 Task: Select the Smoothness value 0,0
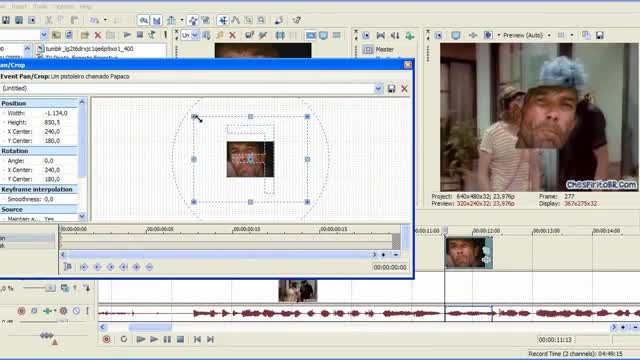[49, 199]
